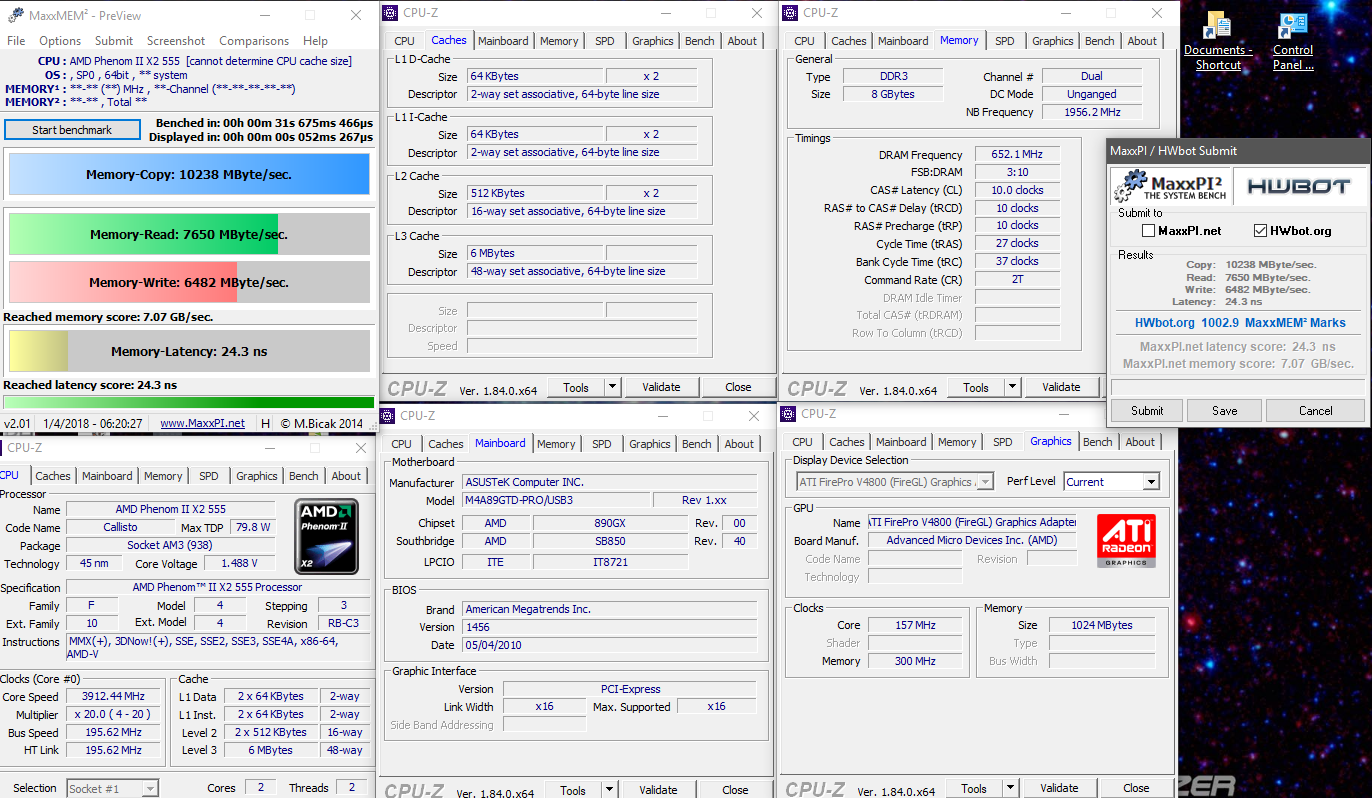Image resolution: width=1372 pixels, height=798 pixels.
Task: Click the MaxxPI² logo in submit dialog
Action: (x=1169, y=186)
